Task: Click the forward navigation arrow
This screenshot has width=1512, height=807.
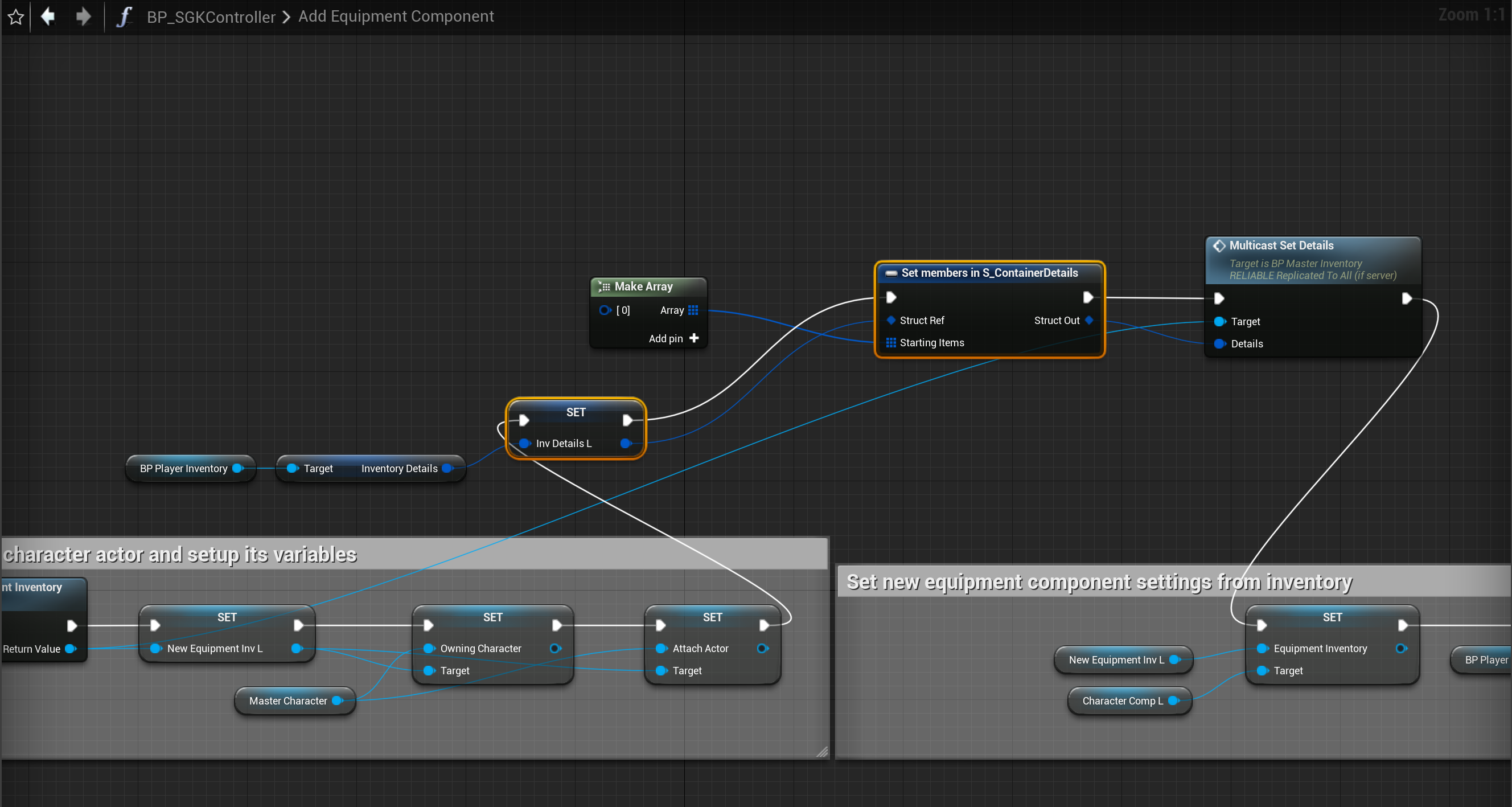Action: 83,16
